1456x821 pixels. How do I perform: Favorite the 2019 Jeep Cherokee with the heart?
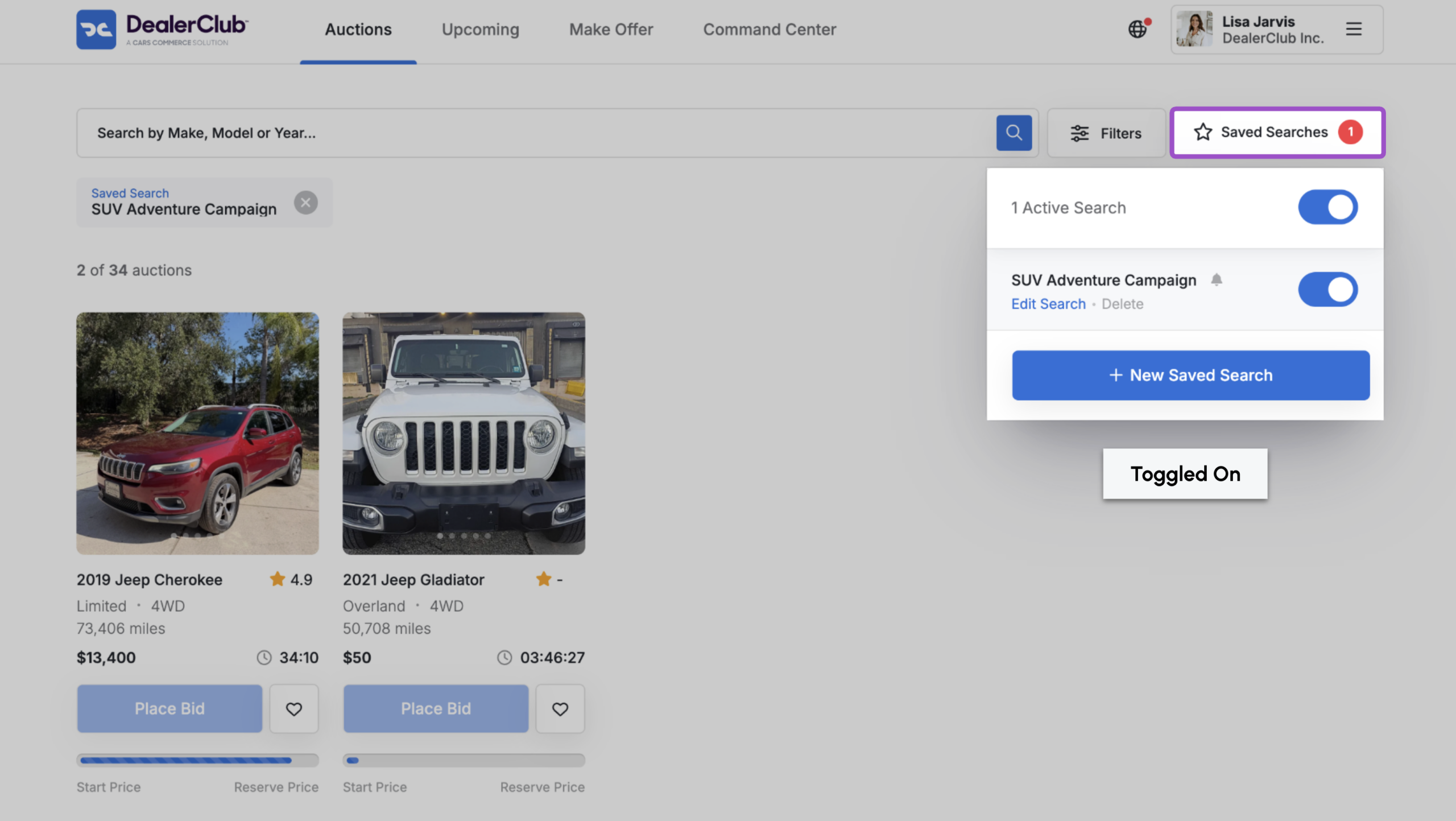[x=293, y=708]
